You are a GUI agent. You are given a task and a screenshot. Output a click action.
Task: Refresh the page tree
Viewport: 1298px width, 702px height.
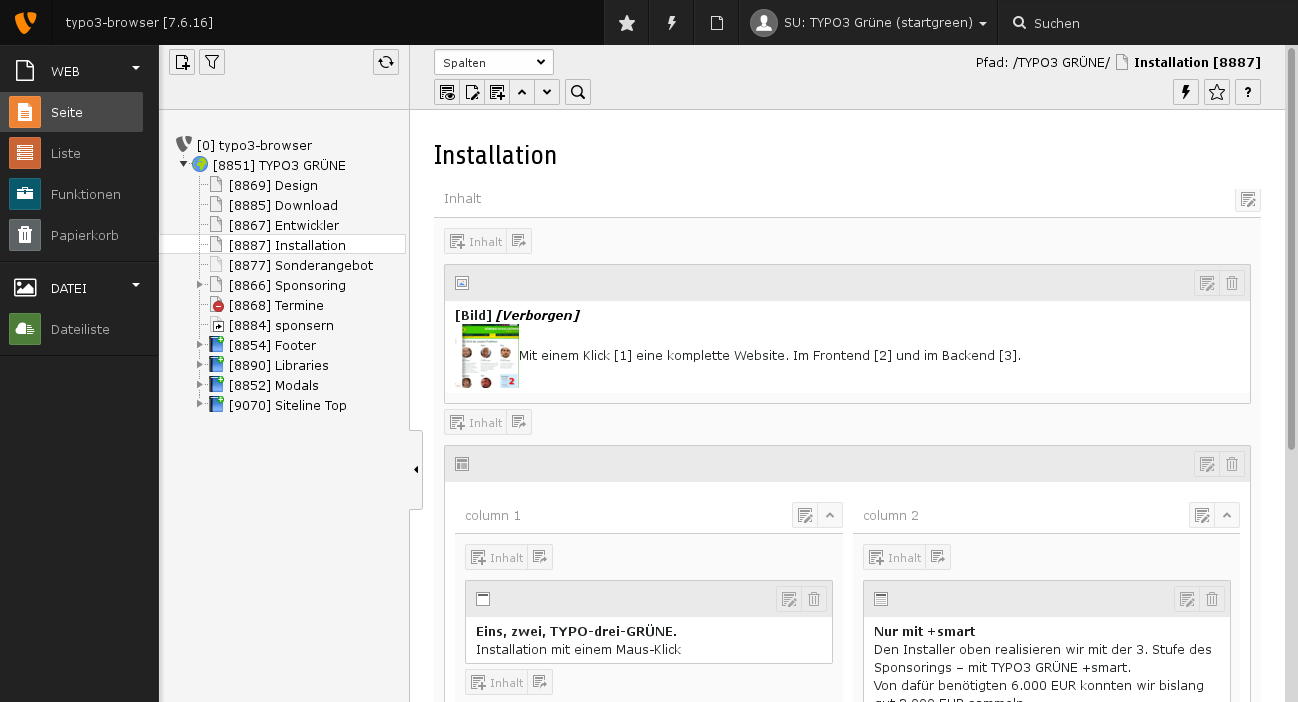pos(386,62)
